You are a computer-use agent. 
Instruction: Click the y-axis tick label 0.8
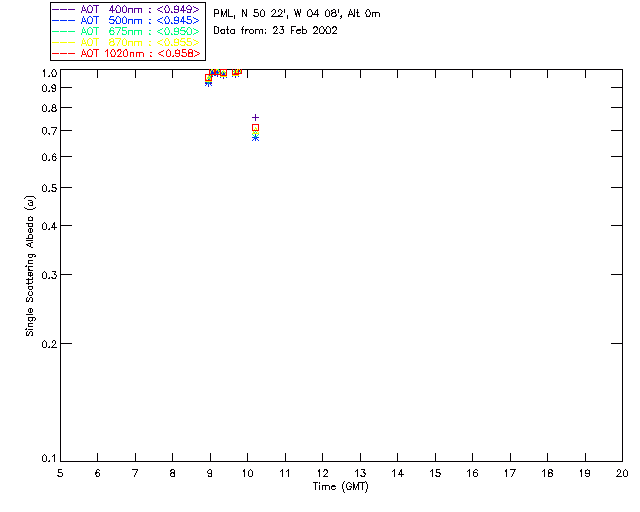click(x=49, y=108)
